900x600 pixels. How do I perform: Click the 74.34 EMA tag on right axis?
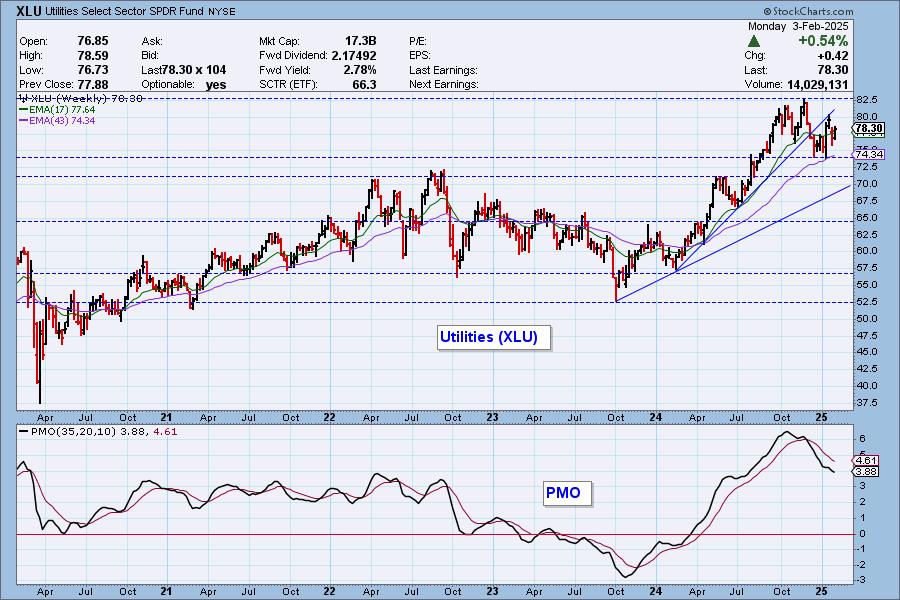[x=869, y=154]
